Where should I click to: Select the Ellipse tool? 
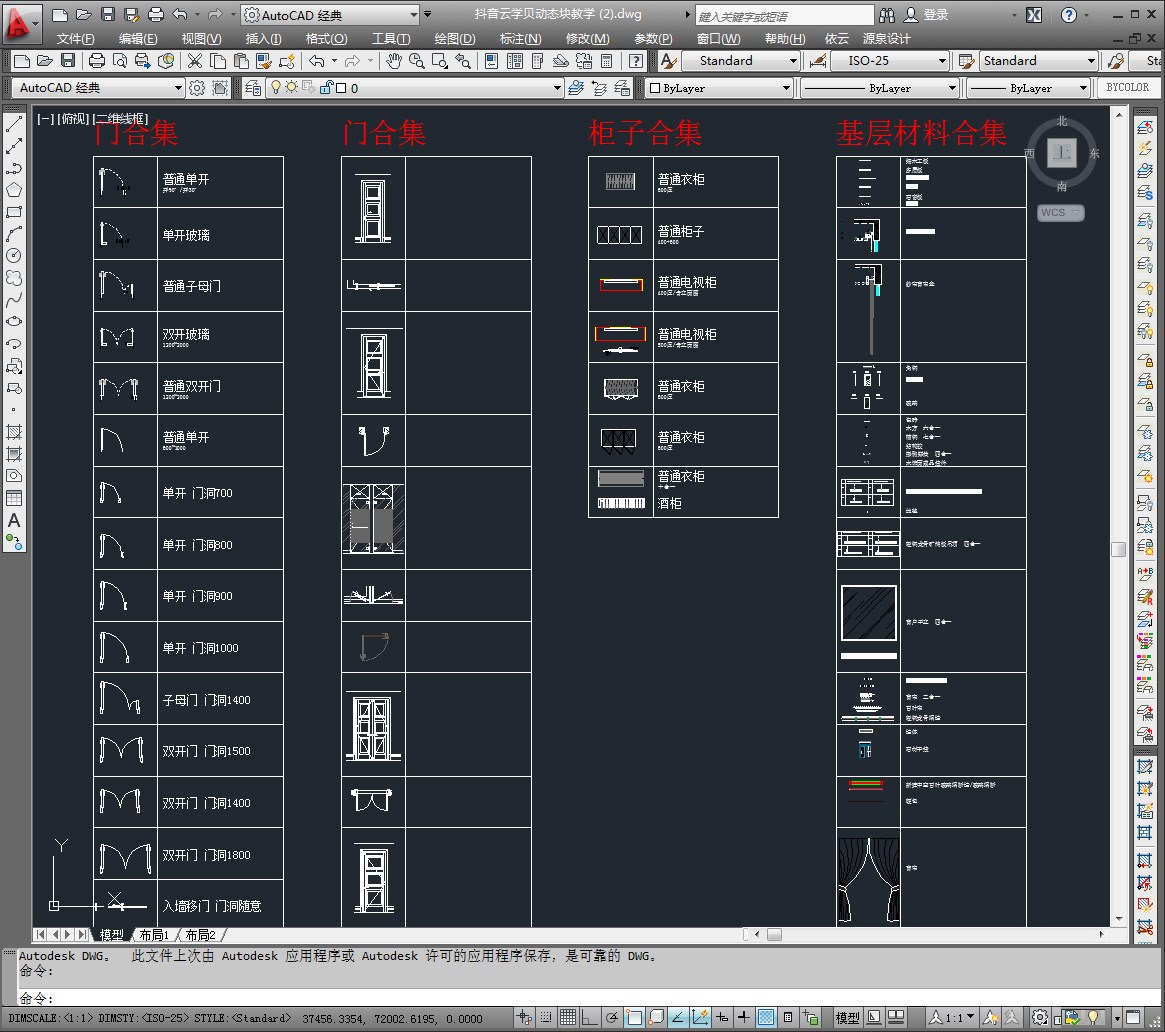(x=13, y=322)
